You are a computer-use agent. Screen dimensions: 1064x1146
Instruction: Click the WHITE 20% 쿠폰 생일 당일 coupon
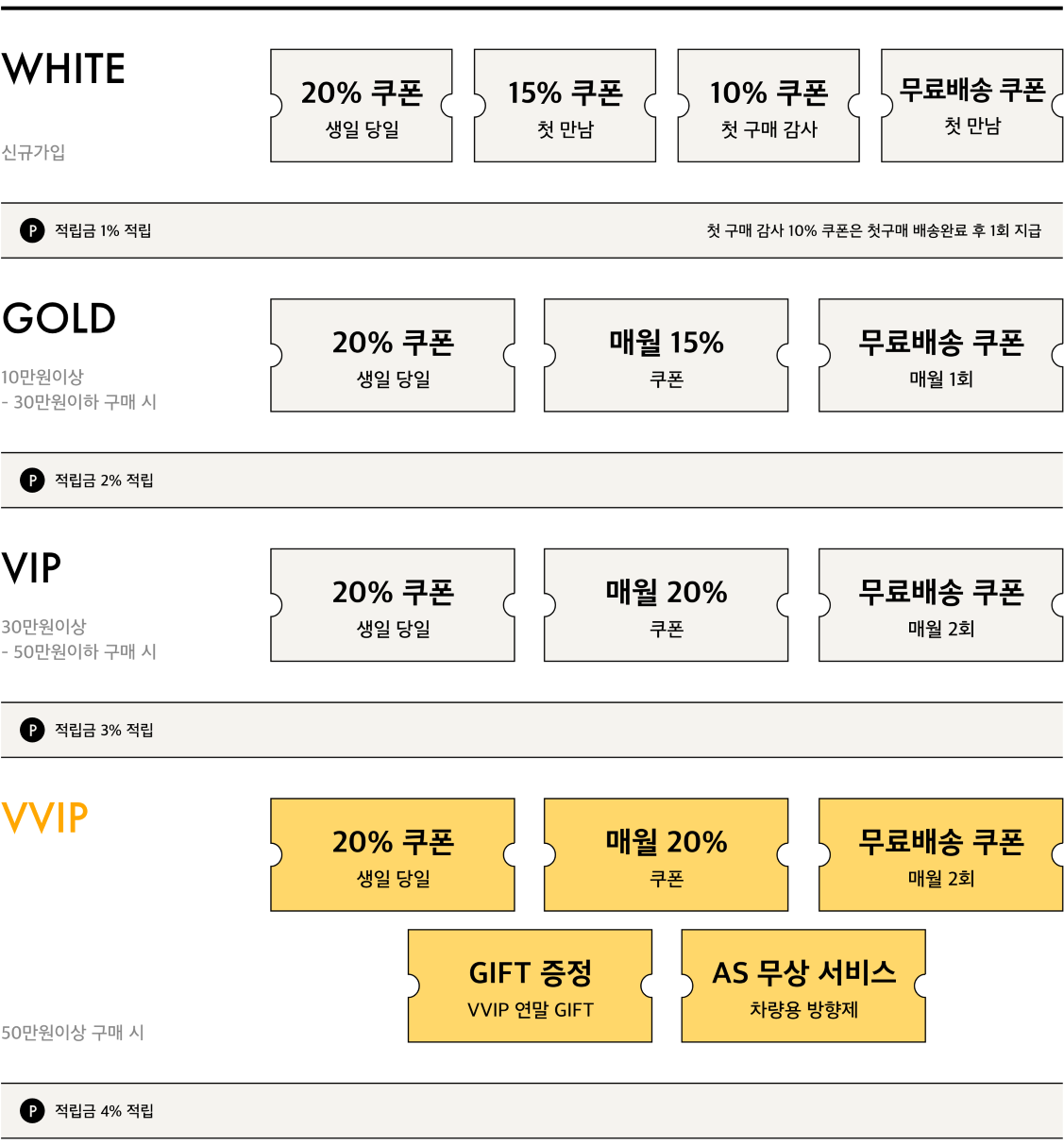(x=362, y=106)
